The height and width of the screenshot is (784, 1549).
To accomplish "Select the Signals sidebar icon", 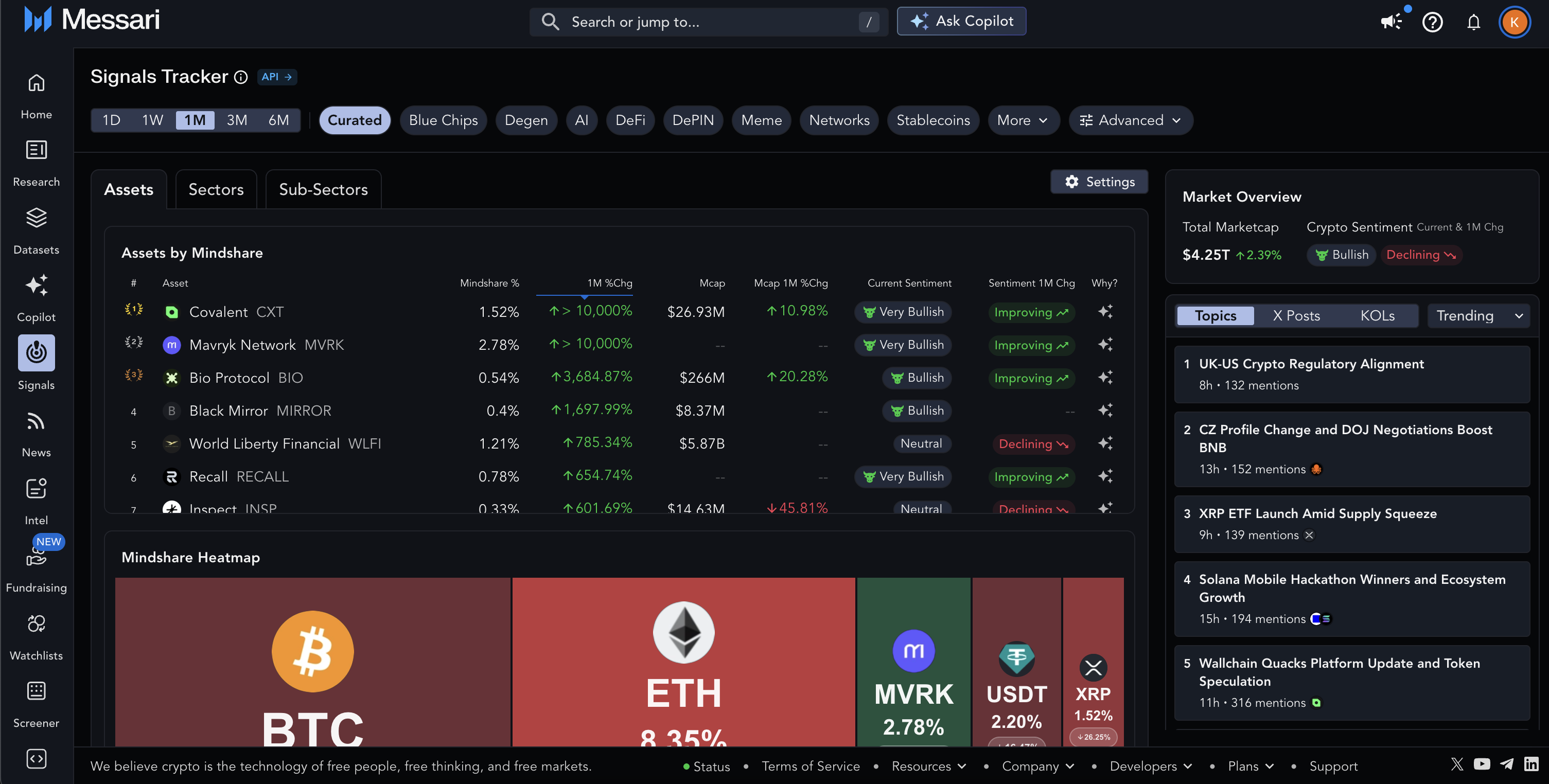I will 36,352.
